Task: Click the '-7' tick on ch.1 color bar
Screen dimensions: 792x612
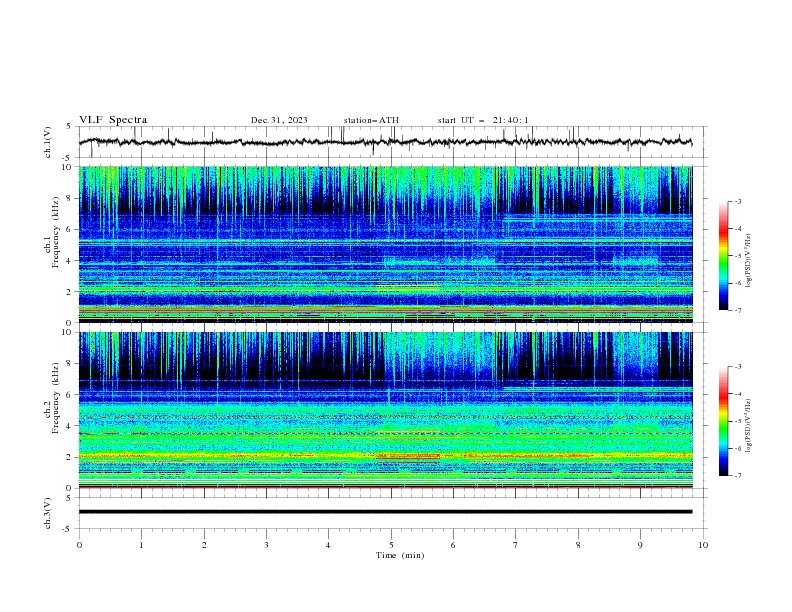Action: (x=738, y=310)
